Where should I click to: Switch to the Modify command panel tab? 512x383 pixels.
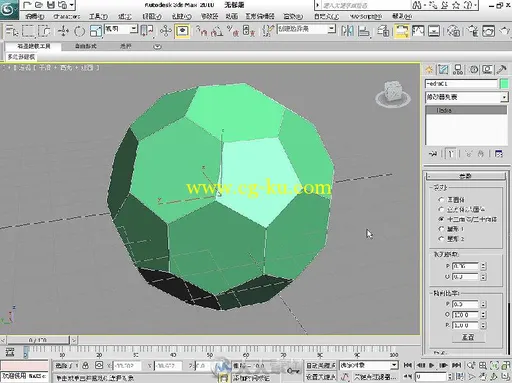pos(443,70)
